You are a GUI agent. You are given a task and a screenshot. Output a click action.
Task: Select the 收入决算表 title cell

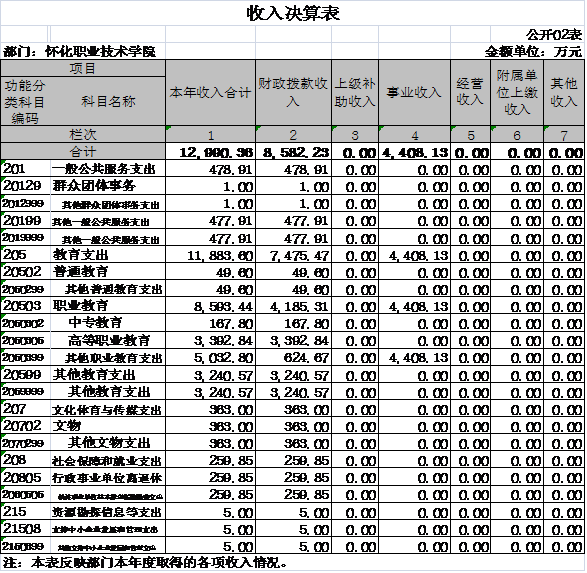tap(293, 13)
